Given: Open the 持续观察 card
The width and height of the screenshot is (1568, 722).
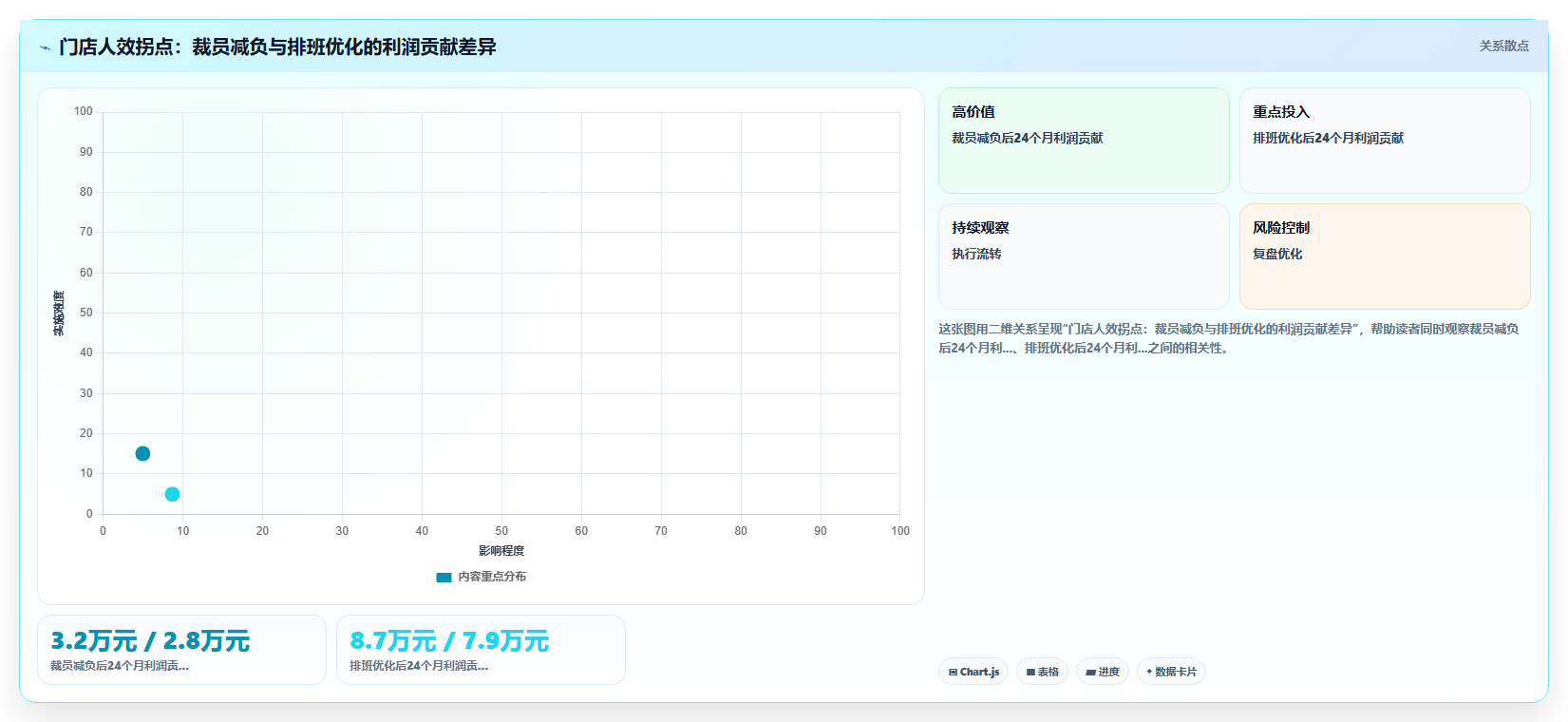Looking at the screenshot, I should [1084, 256].
